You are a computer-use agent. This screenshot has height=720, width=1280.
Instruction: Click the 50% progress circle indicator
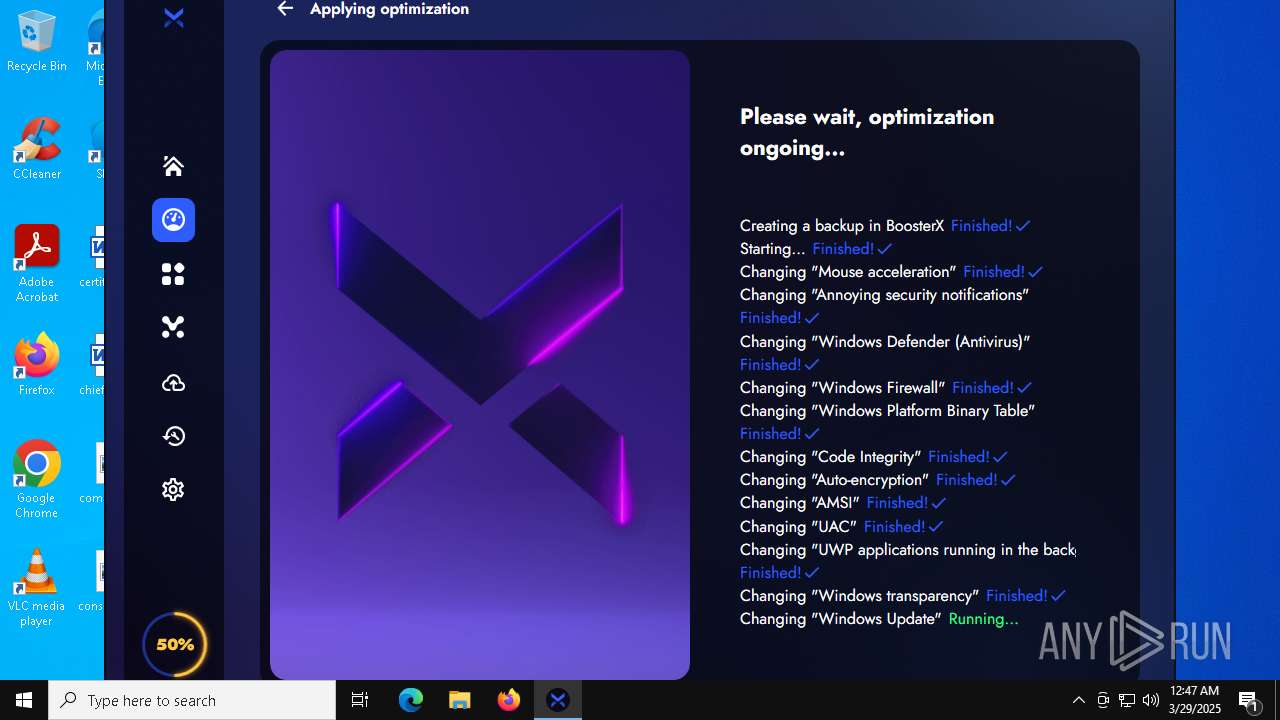pyautogui.click(x=175, y=644)
